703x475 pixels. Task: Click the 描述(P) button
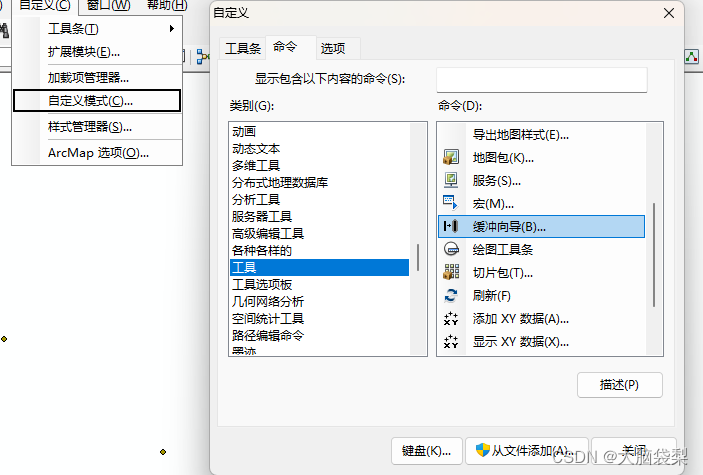coord(620,385)
